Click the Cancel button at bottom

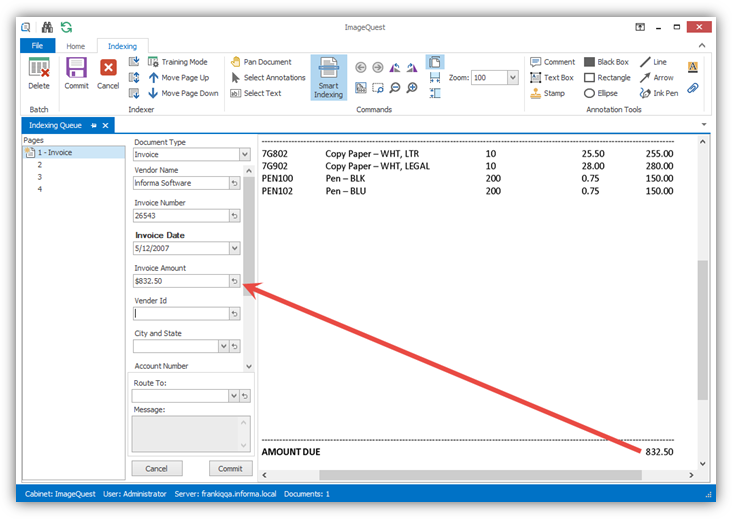(x=156, y=469)
